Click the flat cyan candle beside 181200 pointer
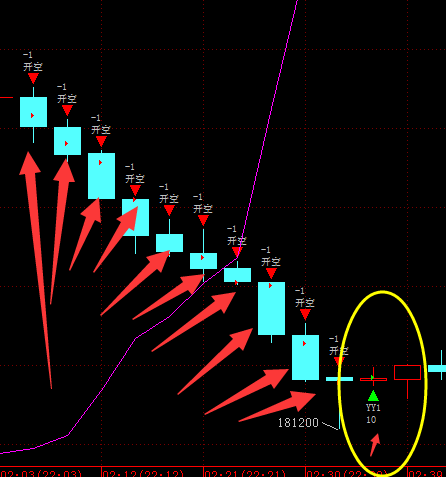 (x=339, y=379)
